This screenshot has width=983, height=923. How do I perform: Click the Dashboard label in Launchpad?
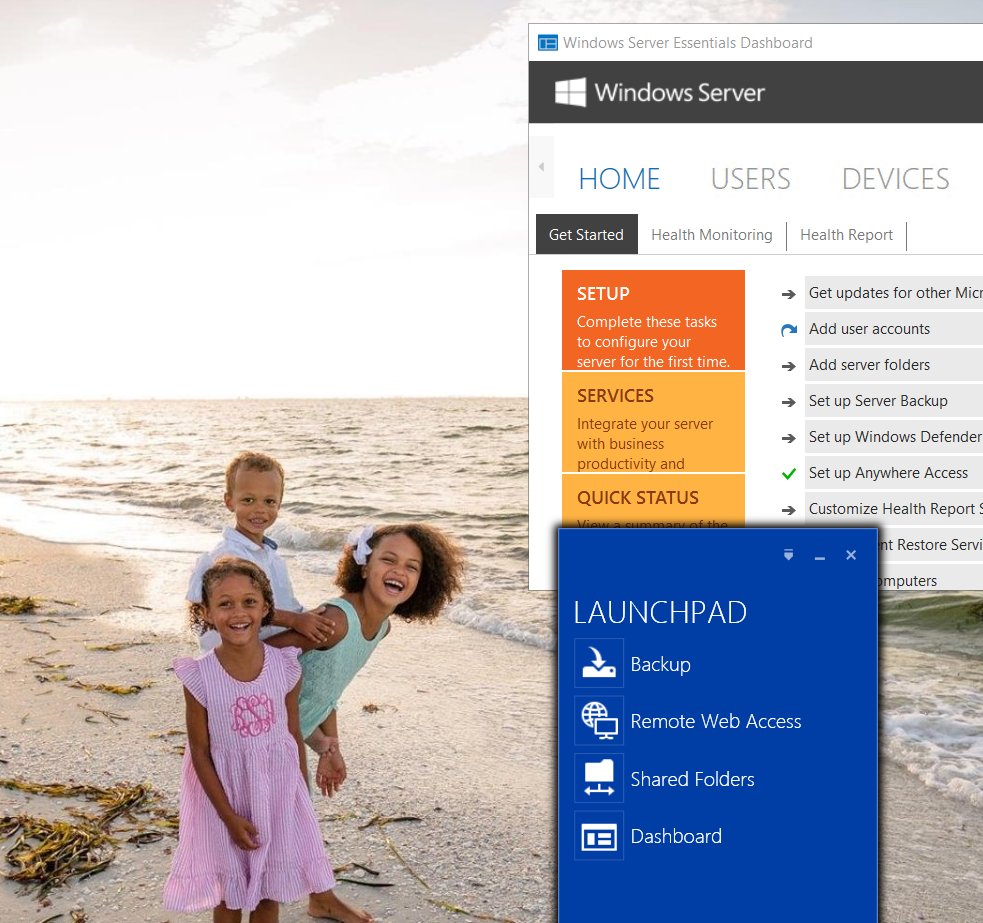[x=676, y=836]
